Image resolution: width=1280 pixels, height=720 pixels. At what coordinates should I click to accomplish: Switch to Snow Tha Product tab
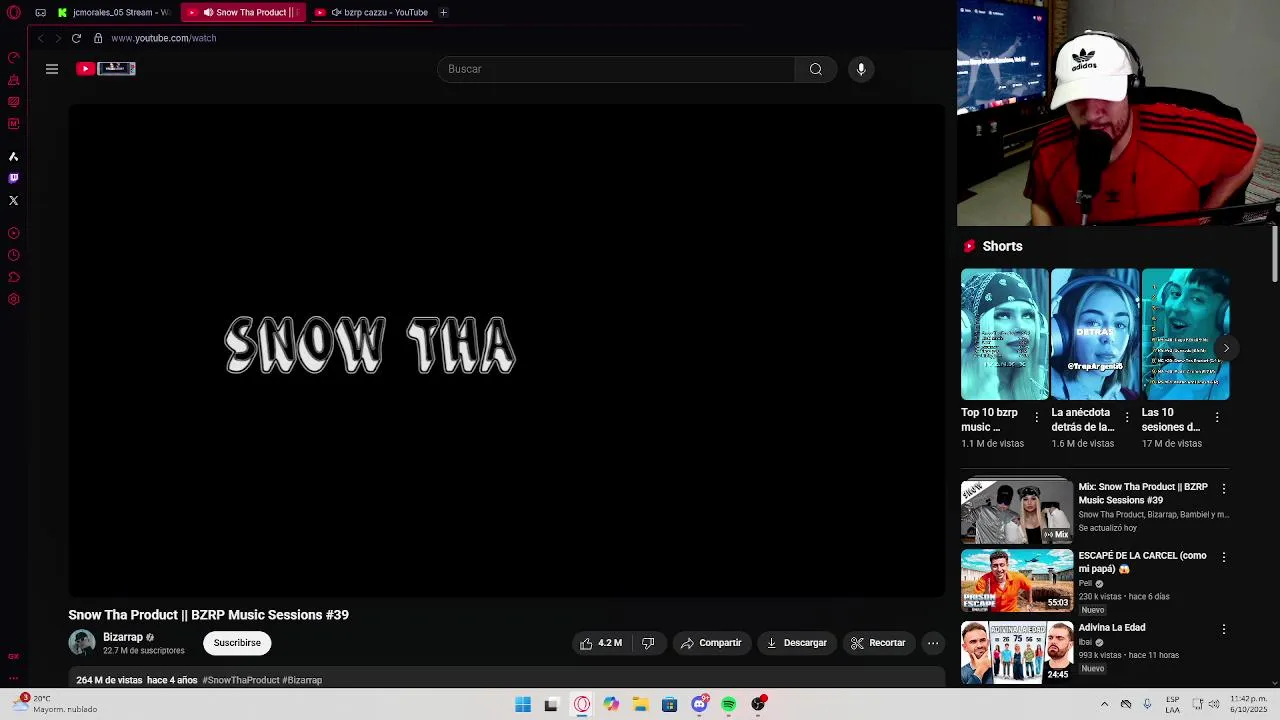pos(243,12)
